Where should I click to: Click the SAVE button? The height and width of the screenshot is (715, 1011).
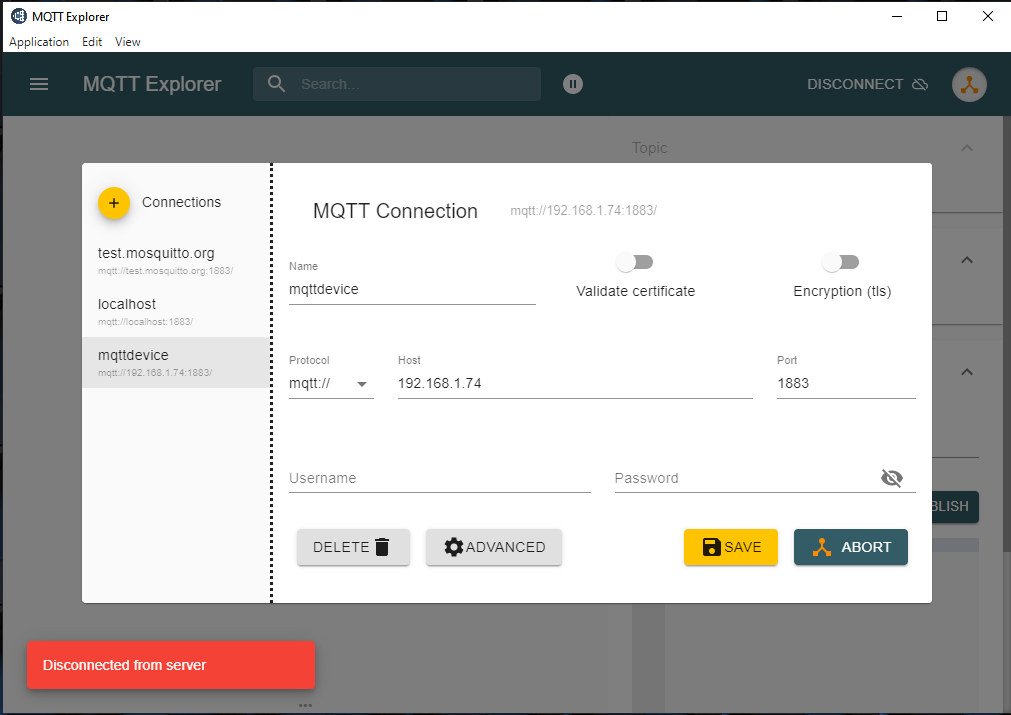(x=731, y=547)
